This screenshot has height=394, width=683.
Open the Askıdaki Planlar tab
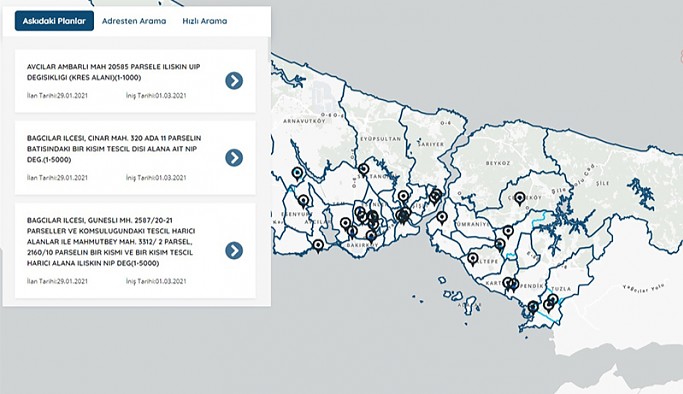click(x=54, y=21)
